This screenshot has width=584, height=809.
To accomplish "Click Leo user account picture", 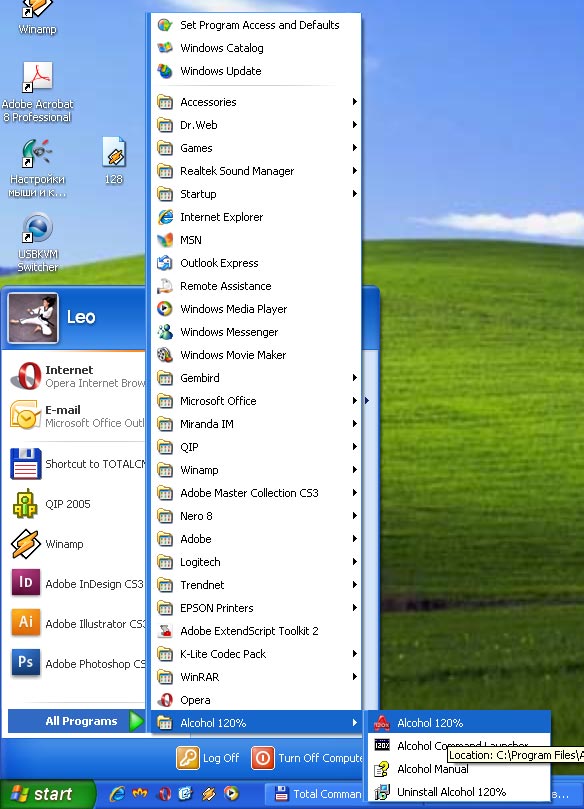I will pos(34,317).
